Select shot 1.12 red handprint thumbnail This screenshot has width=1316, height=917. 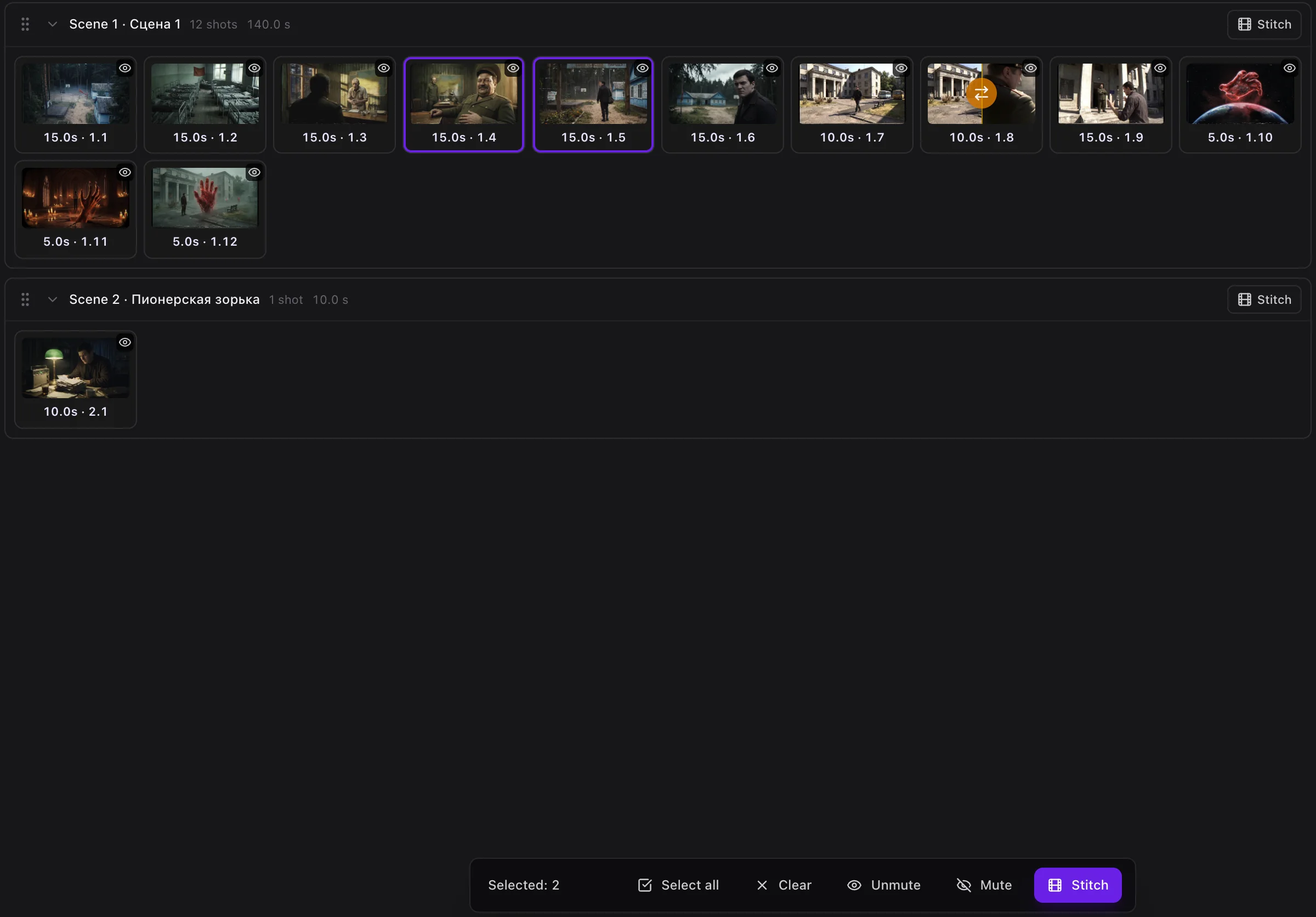pyautogui.click(x=205, y=198)
